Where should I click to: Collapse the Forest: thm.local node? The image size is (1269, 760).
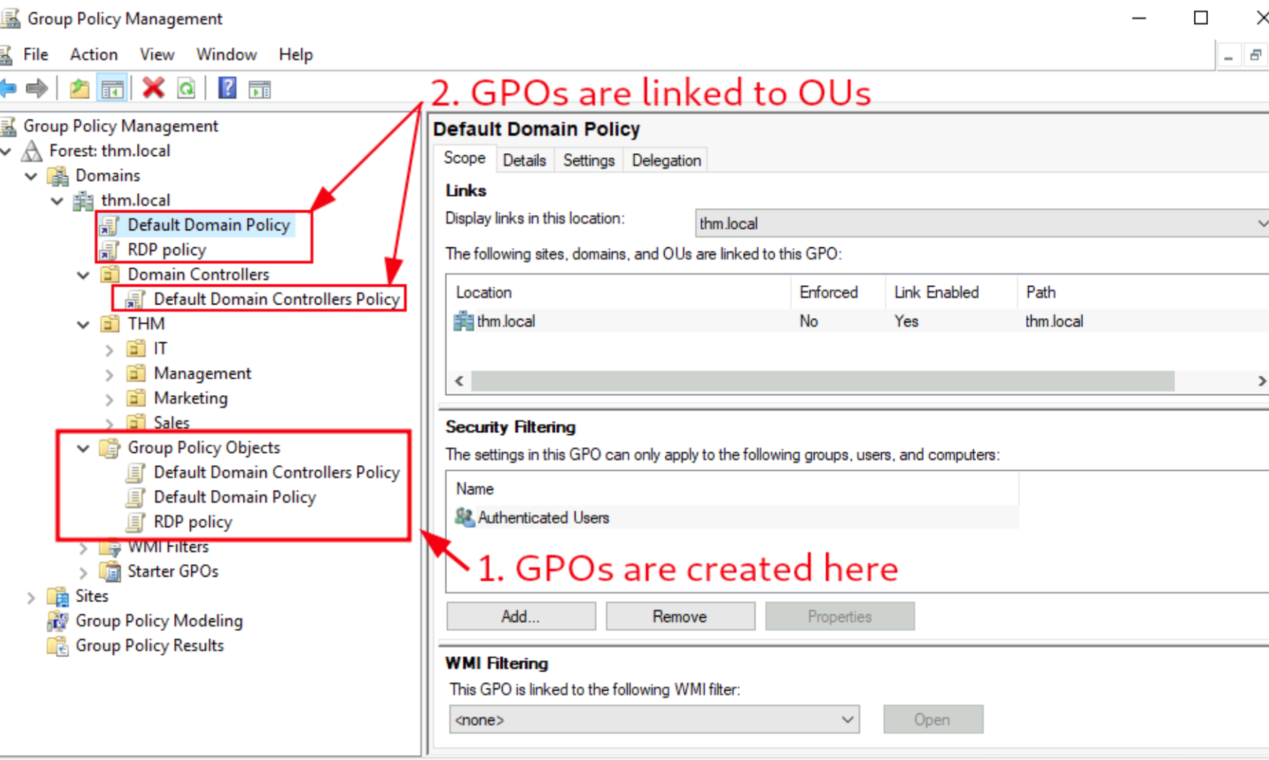coord(7,151)
